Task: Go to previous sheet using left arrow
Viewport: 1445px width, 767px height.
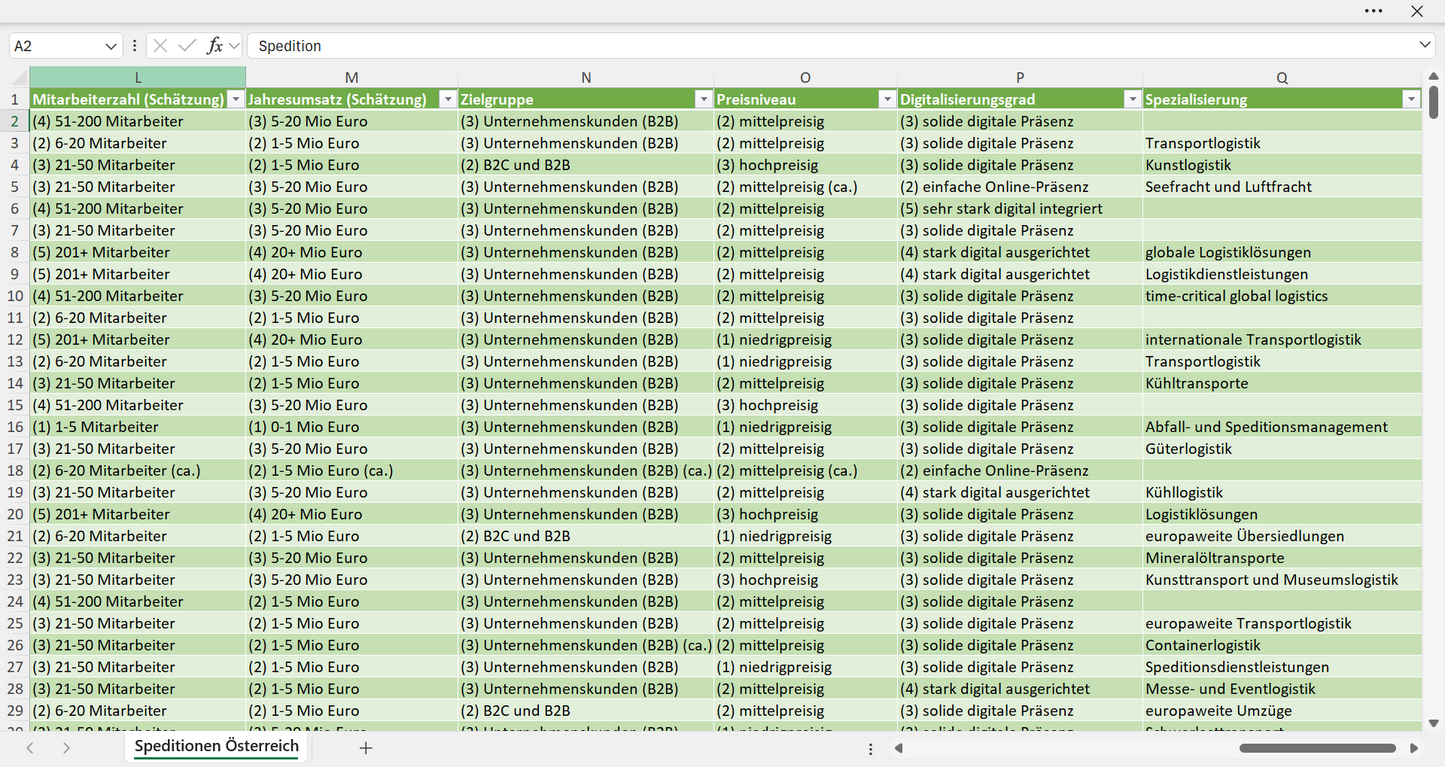Action: point(30,748)
